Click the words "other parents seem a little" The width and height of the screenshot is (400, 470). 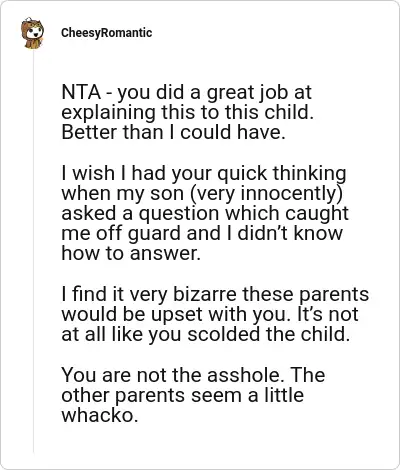(x=183, y=395)
